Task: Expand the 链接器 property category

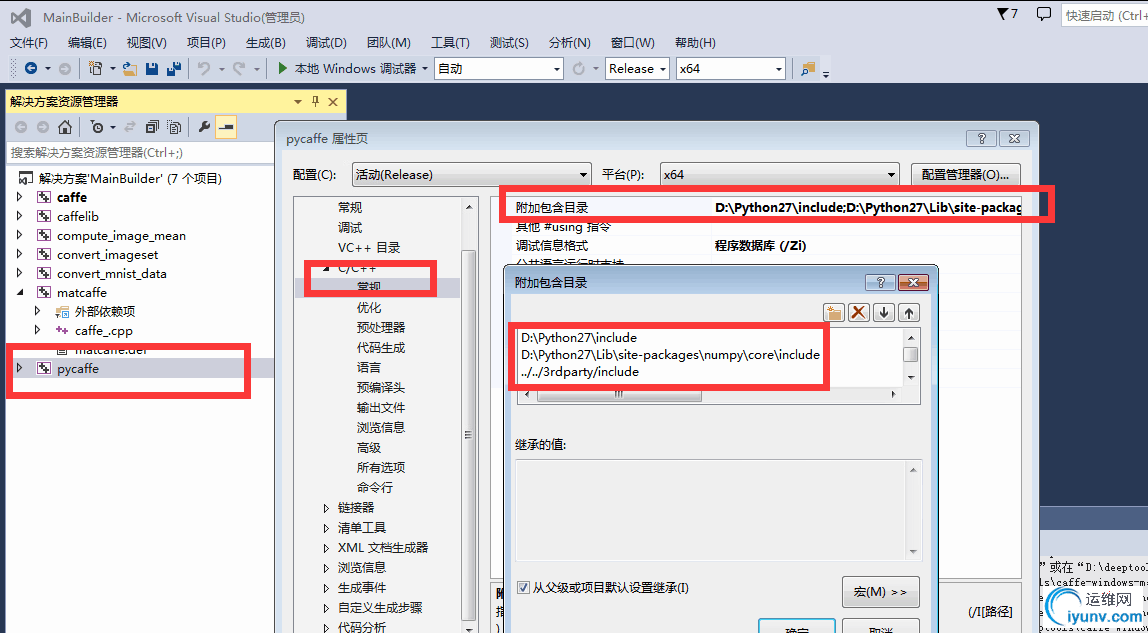Action: (x=327, y=507)
